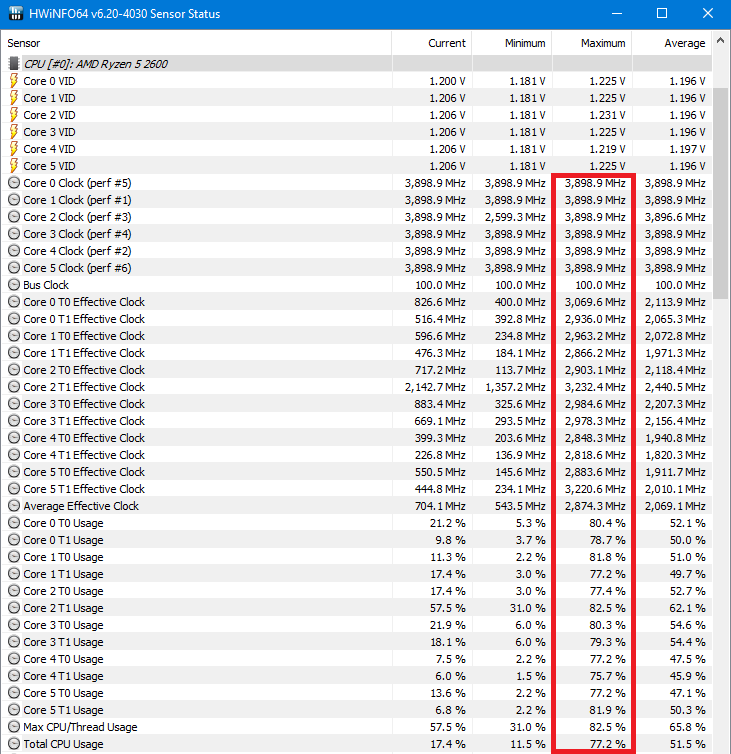Screen dimensions: 731x754
Task: Click the 3,069.6 MHz maximum of Core 0 T0 Effective Clock
Action: 595,302
